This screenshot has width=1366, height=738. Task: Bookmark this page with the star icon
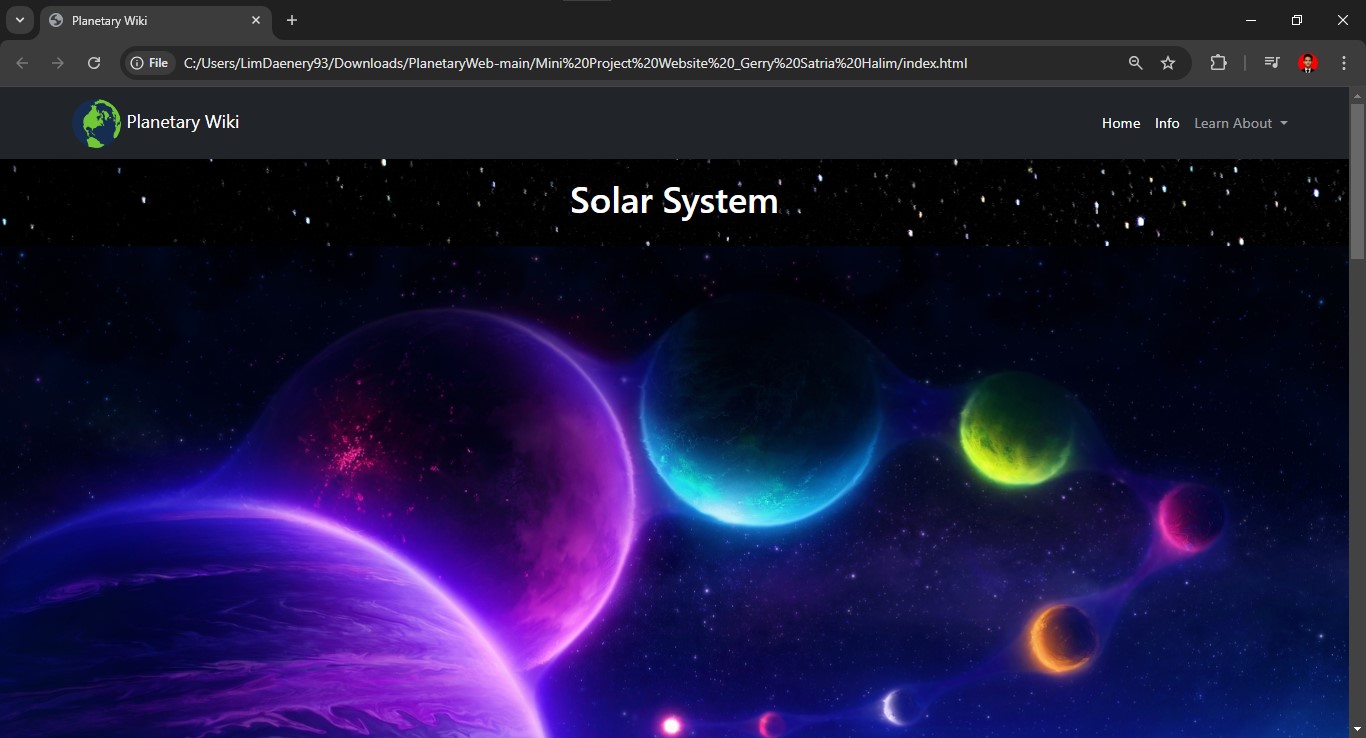1168,62
